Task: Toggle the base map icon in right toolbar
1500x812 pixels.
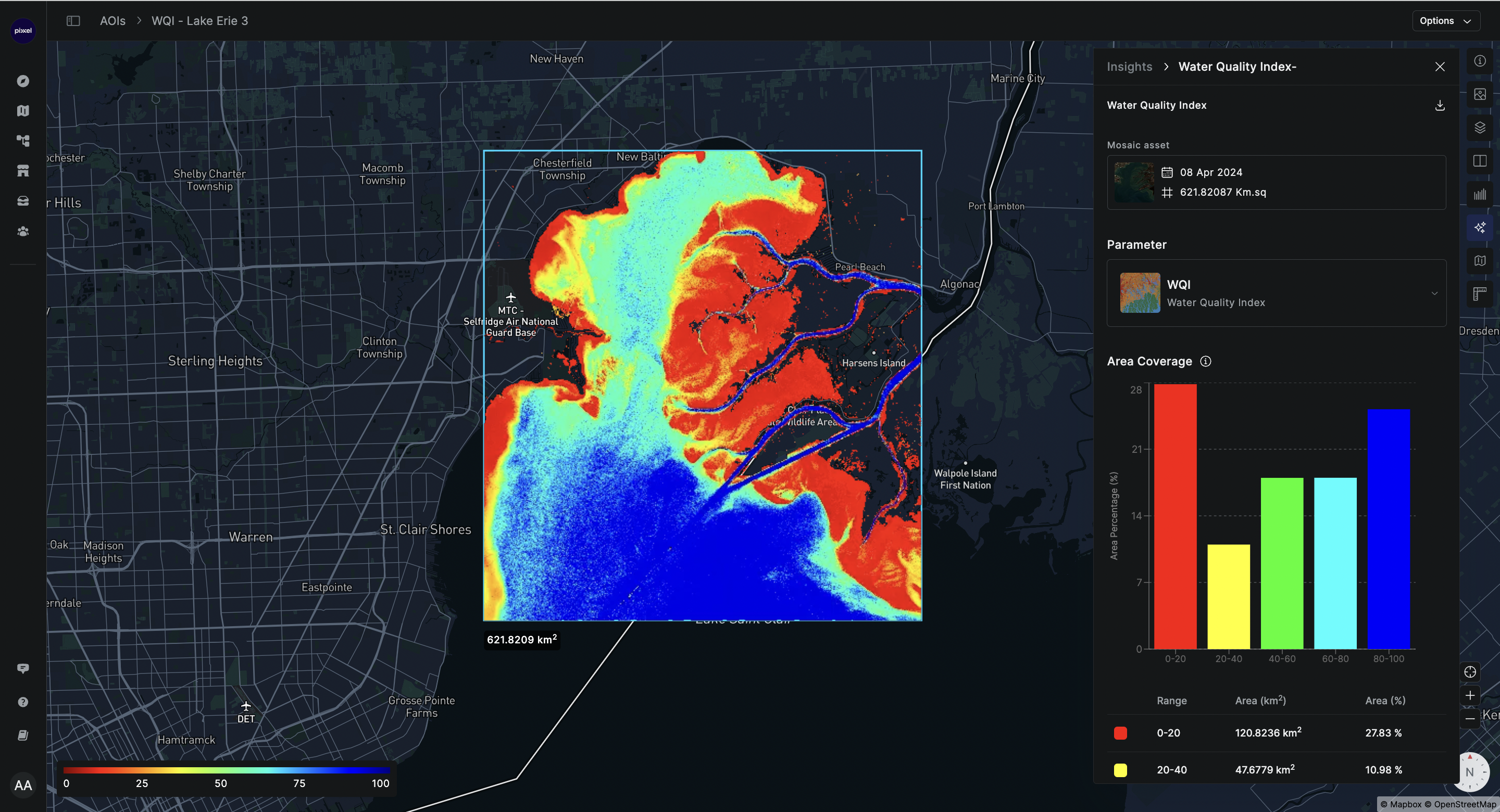Action: coord(1480,260)
